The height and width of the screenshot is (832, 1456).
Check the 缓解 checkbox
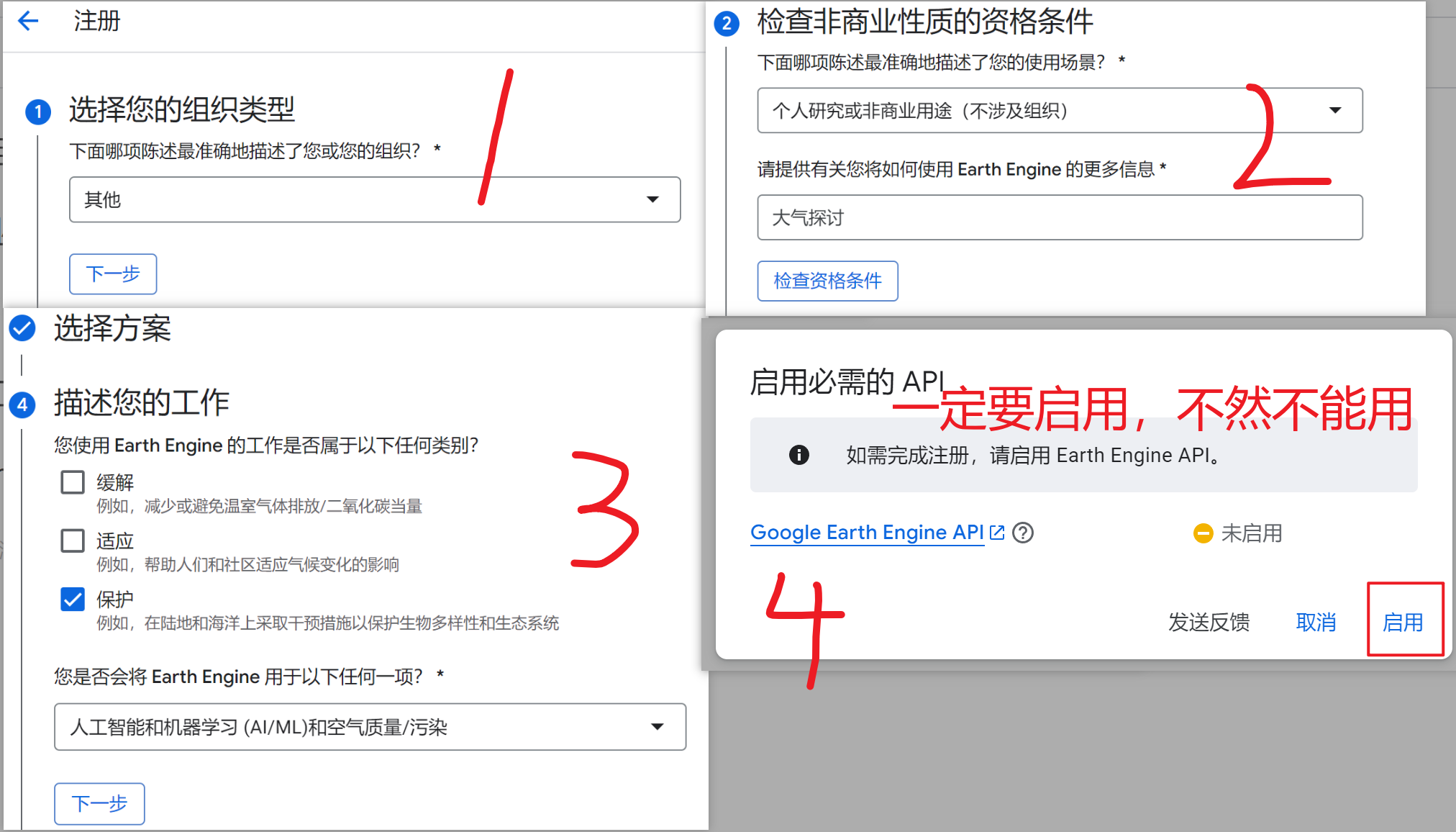[x=73, y=482]
